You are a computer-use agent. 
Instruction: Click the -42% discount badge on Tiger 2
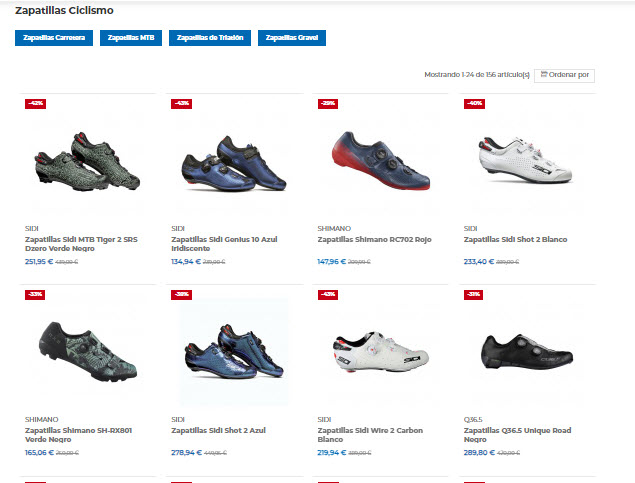pyautogui.click(x=35, y=104)
